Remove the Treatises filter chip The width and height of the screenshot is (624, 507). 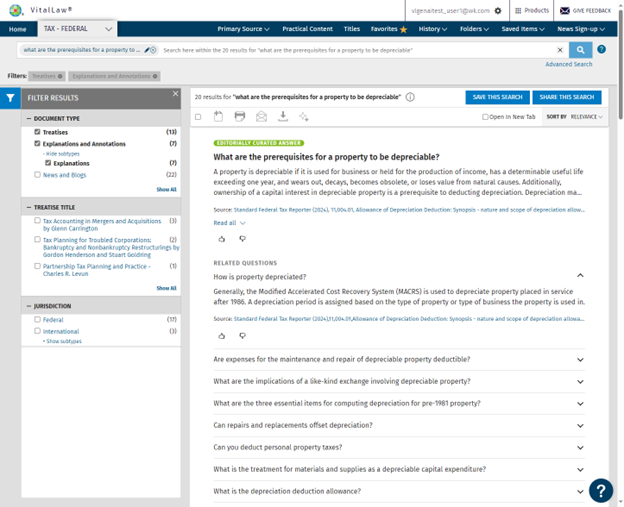[x=60, y=76]
